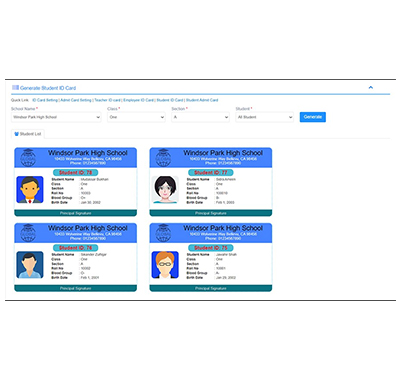Click the grid icon beside Generate Student ID Card
The width and height of the screenshot is (400, 380).
(x=15, y=88)
